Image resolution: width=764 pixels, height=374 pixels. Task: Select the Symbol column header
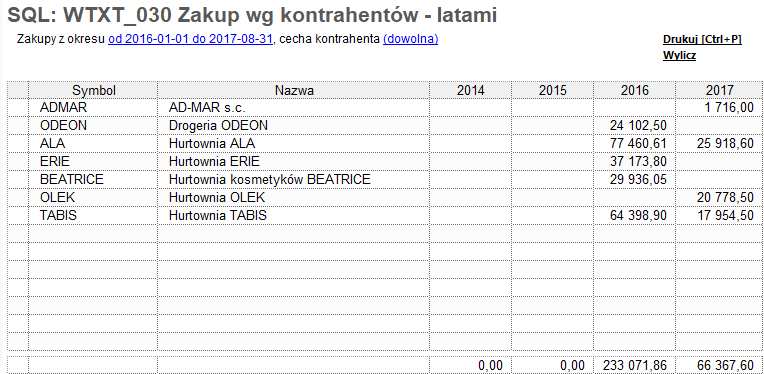pyautogui.click(x=93, y=90)
